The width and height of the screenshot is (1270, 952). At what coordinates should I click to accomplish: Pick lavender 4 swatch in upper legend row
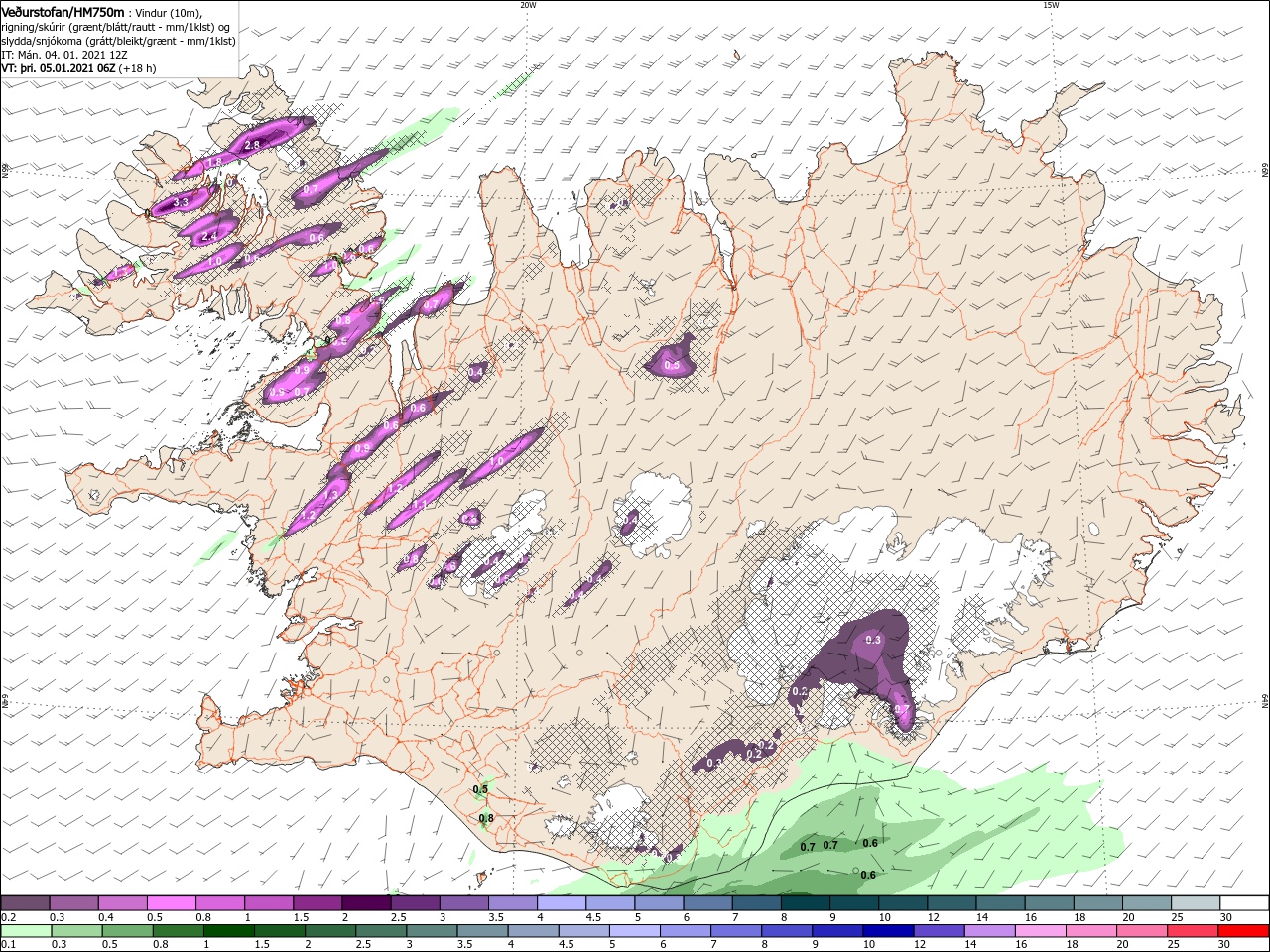pyautogui.click(x=562, y=903)
